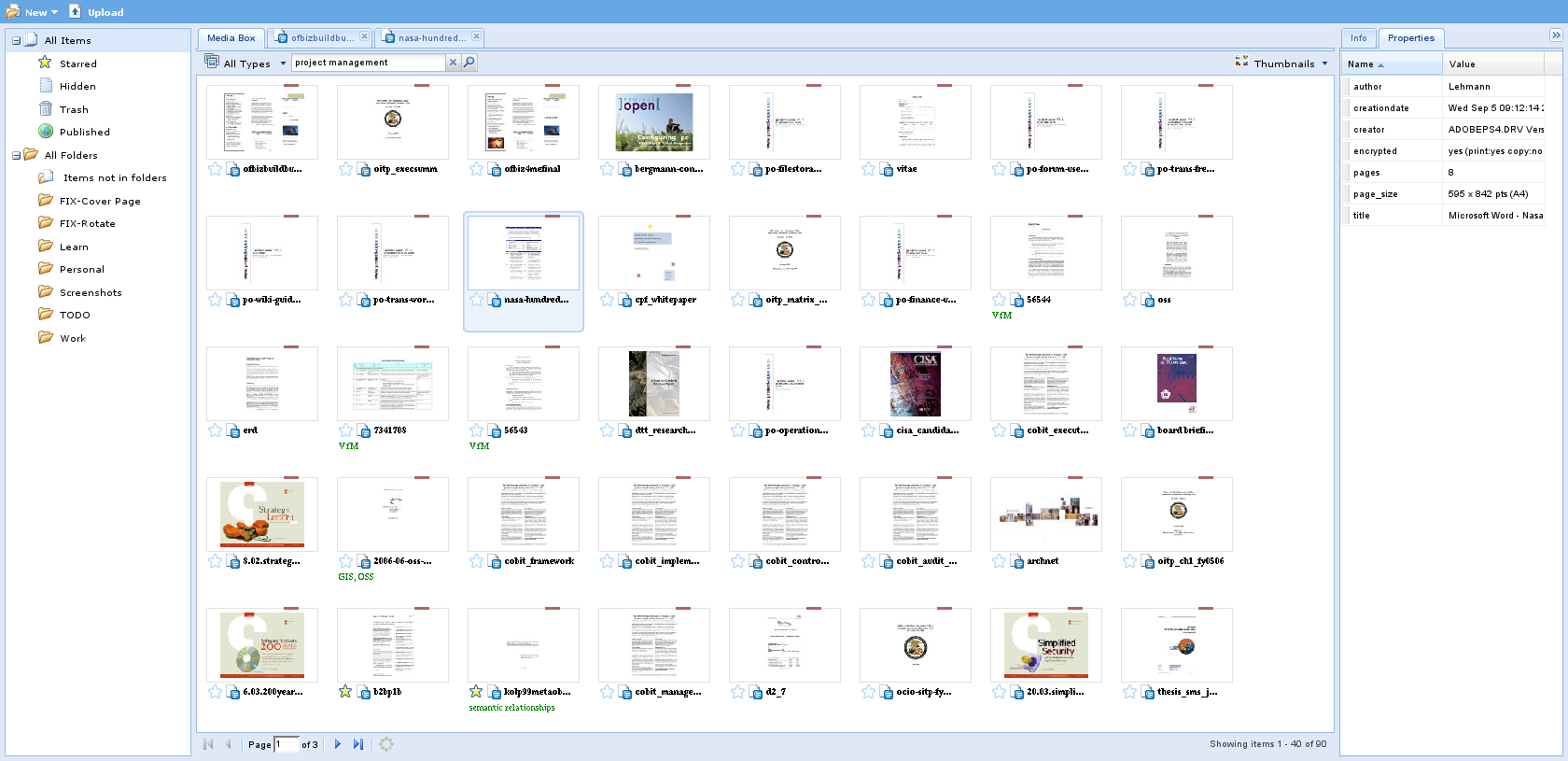Close the nasa-hundred tab

point(476,36)
